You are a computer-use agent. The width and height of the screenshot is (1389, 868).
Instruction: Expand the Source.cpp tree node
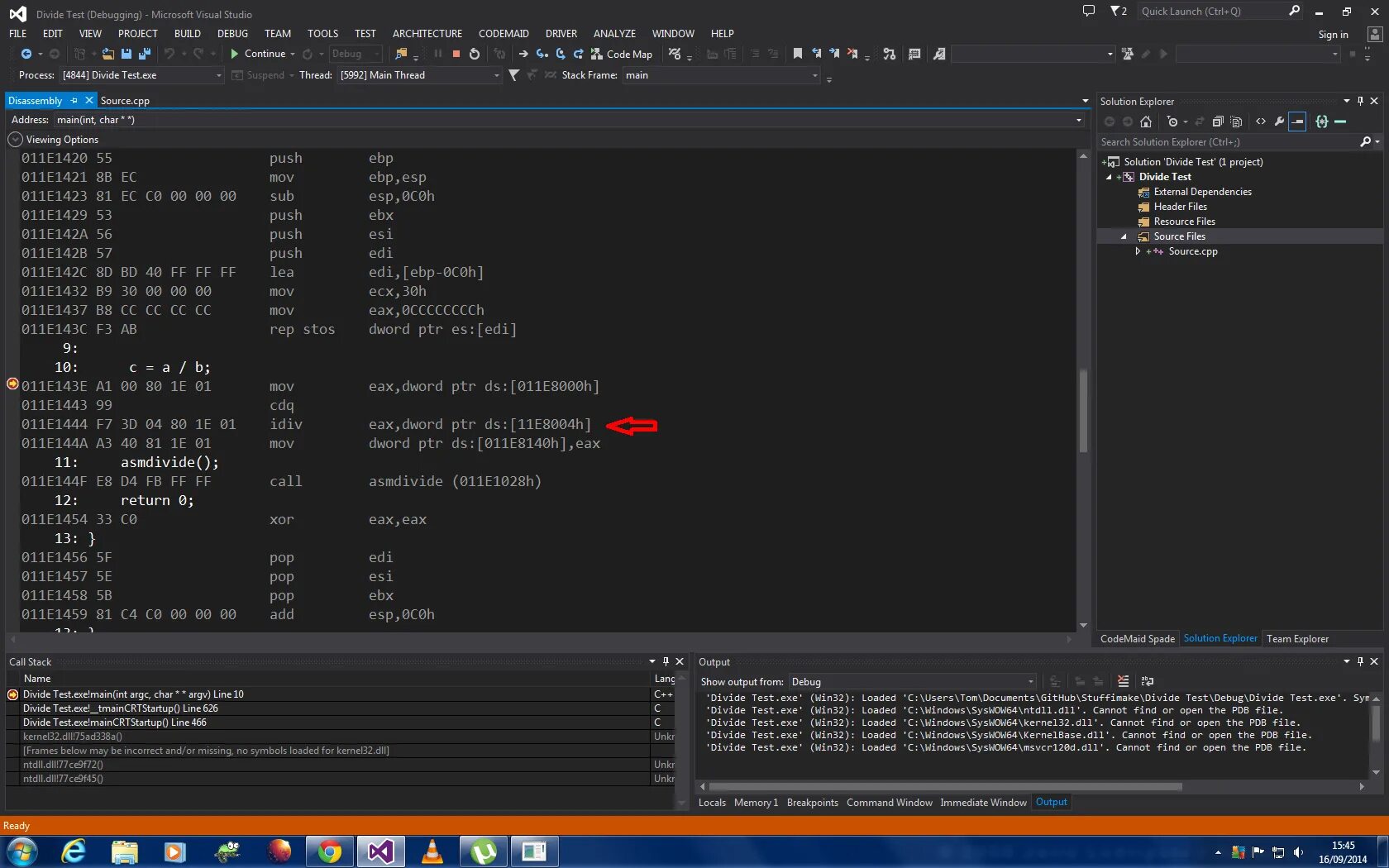(1138, 251)
